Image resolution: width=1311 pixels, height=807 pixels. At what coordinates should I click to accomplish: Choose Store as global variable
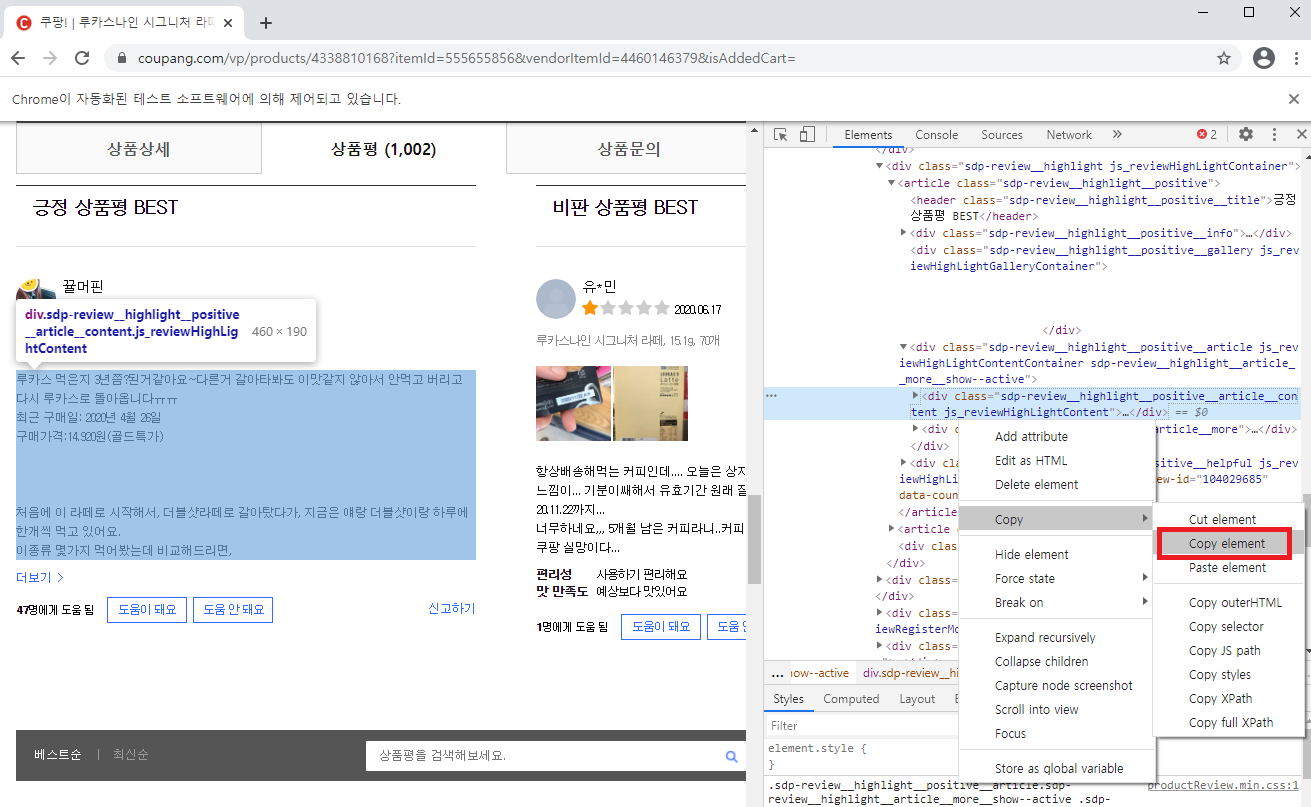click(1055, 769)
